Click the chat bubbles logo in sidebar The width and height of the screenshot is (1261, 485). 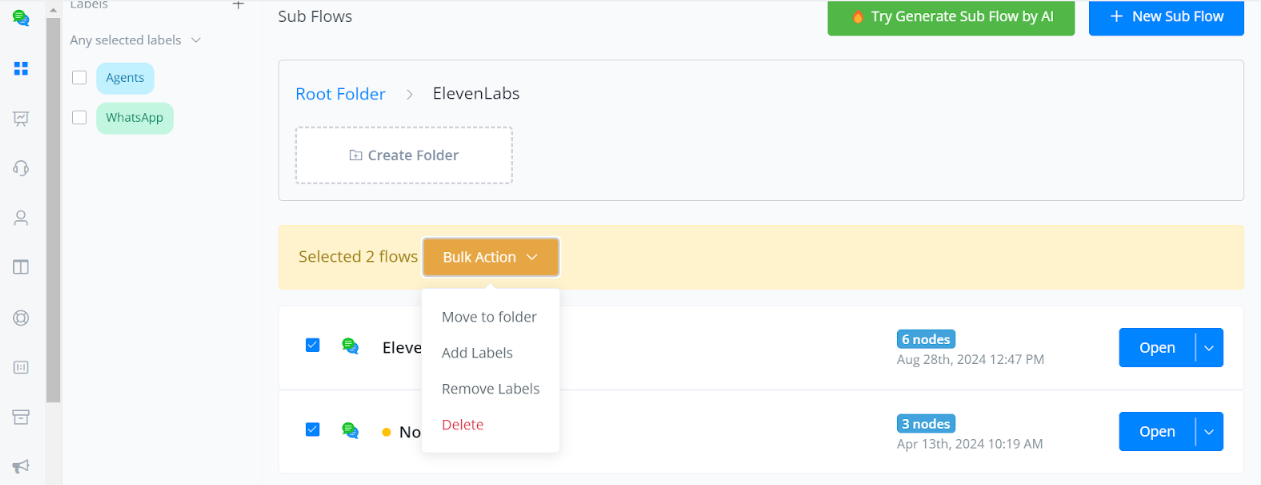[21, 17]
